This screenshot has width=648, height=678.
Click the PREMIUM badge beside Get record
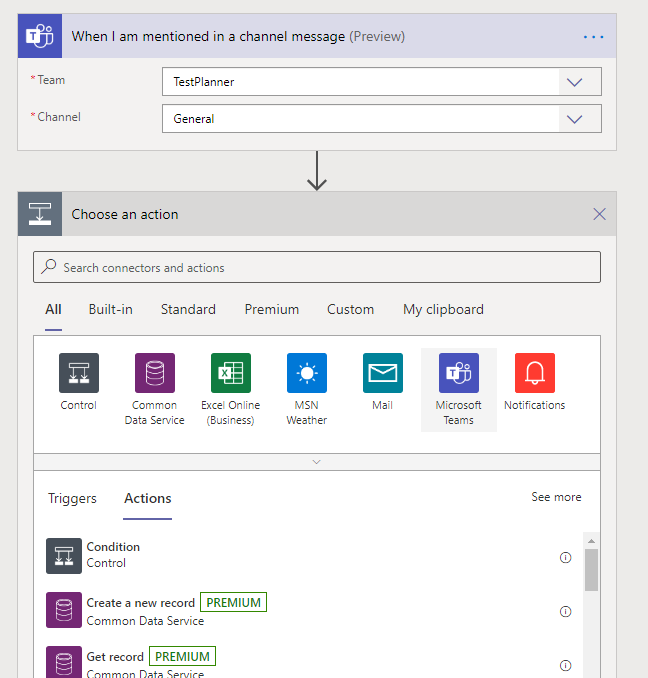tap(182, 656)
